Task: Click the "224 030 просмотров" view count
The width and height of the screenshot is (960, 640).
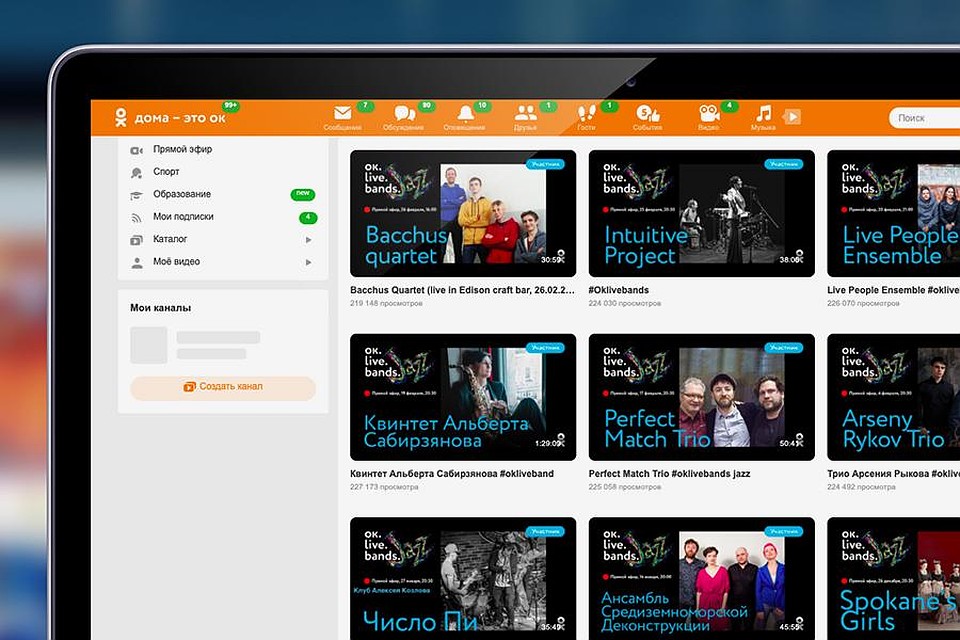Action: tap(624, 303)
